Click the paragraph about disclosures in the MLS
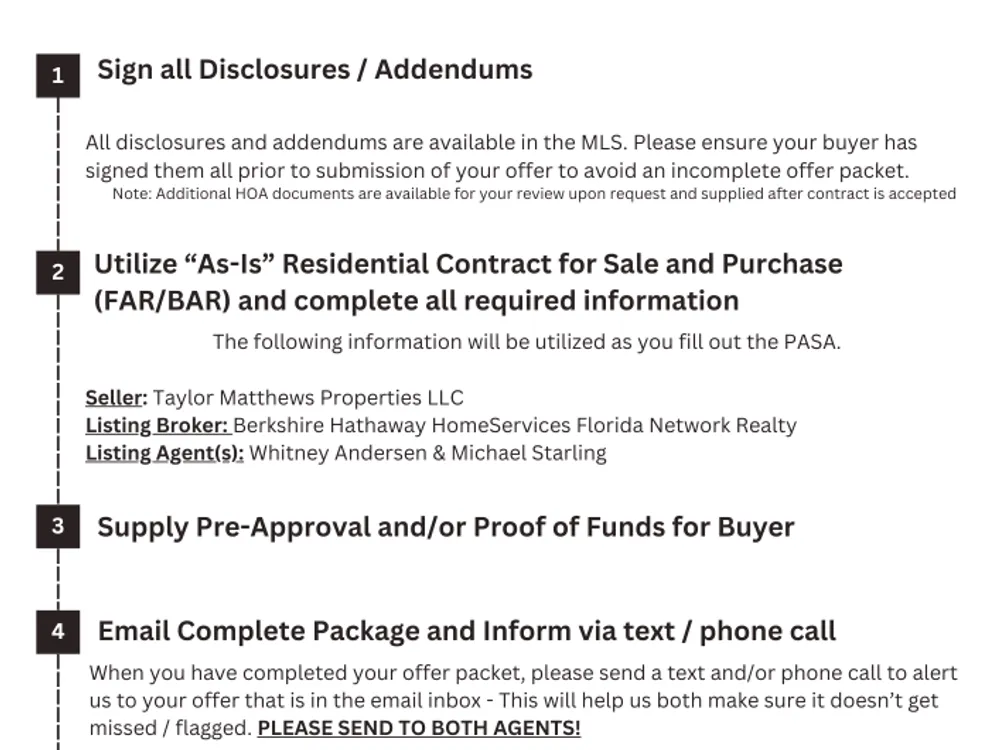Image resolution: width=1000 pixels, height=750 pixels. [x=501, y=156]
